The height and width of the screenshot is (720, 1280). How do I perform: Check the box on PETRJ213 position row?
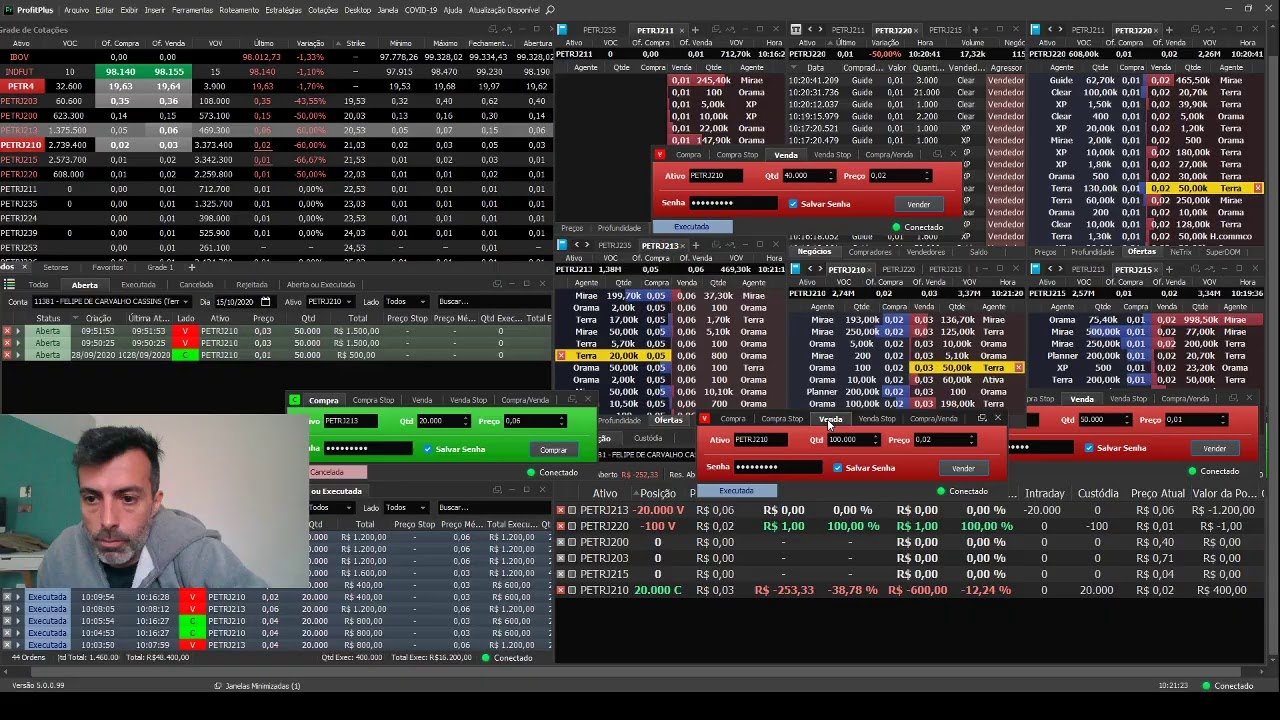tap(572, 510)
